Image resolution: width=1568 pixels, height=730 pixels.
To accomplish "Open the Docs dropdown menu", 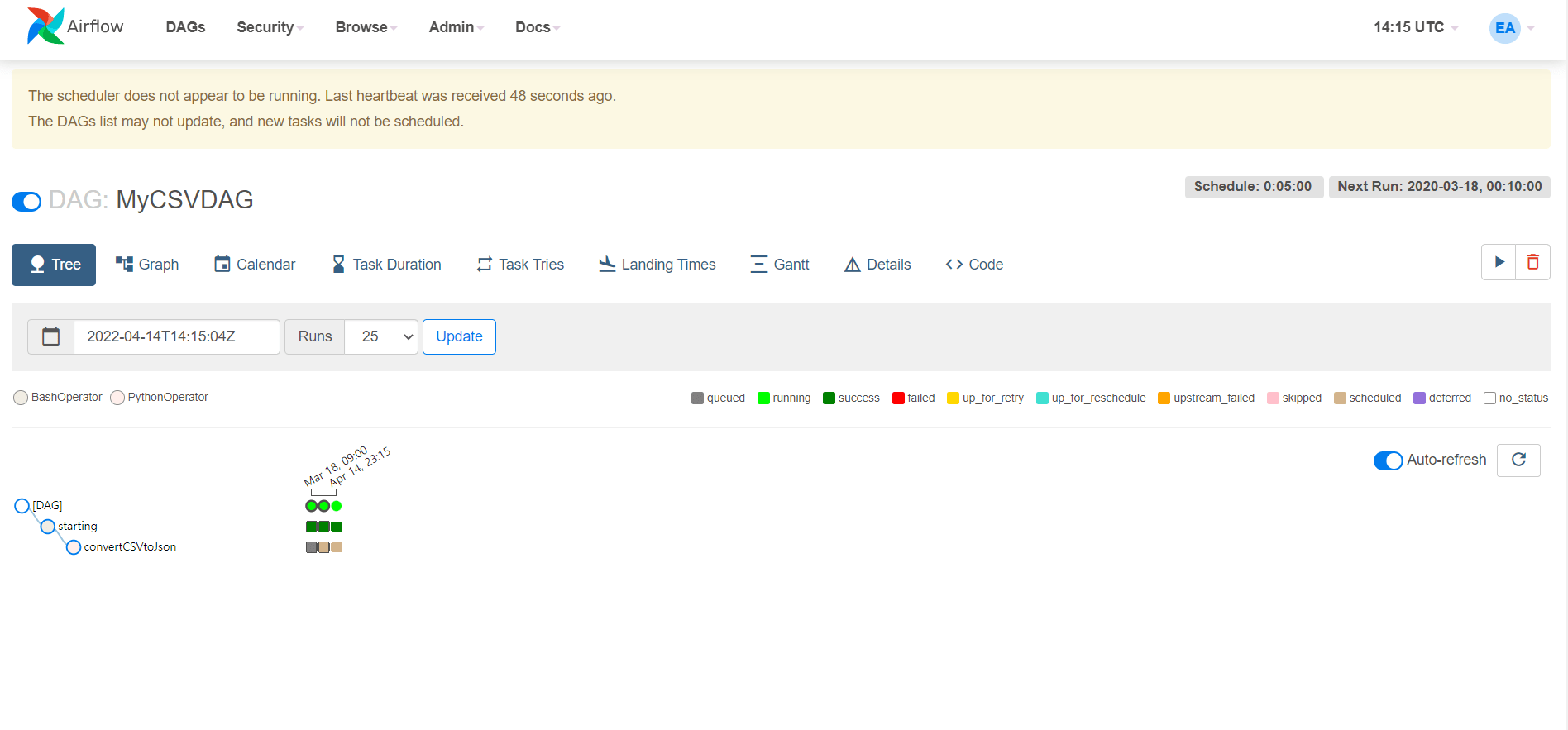I will (x=538, y=27).
